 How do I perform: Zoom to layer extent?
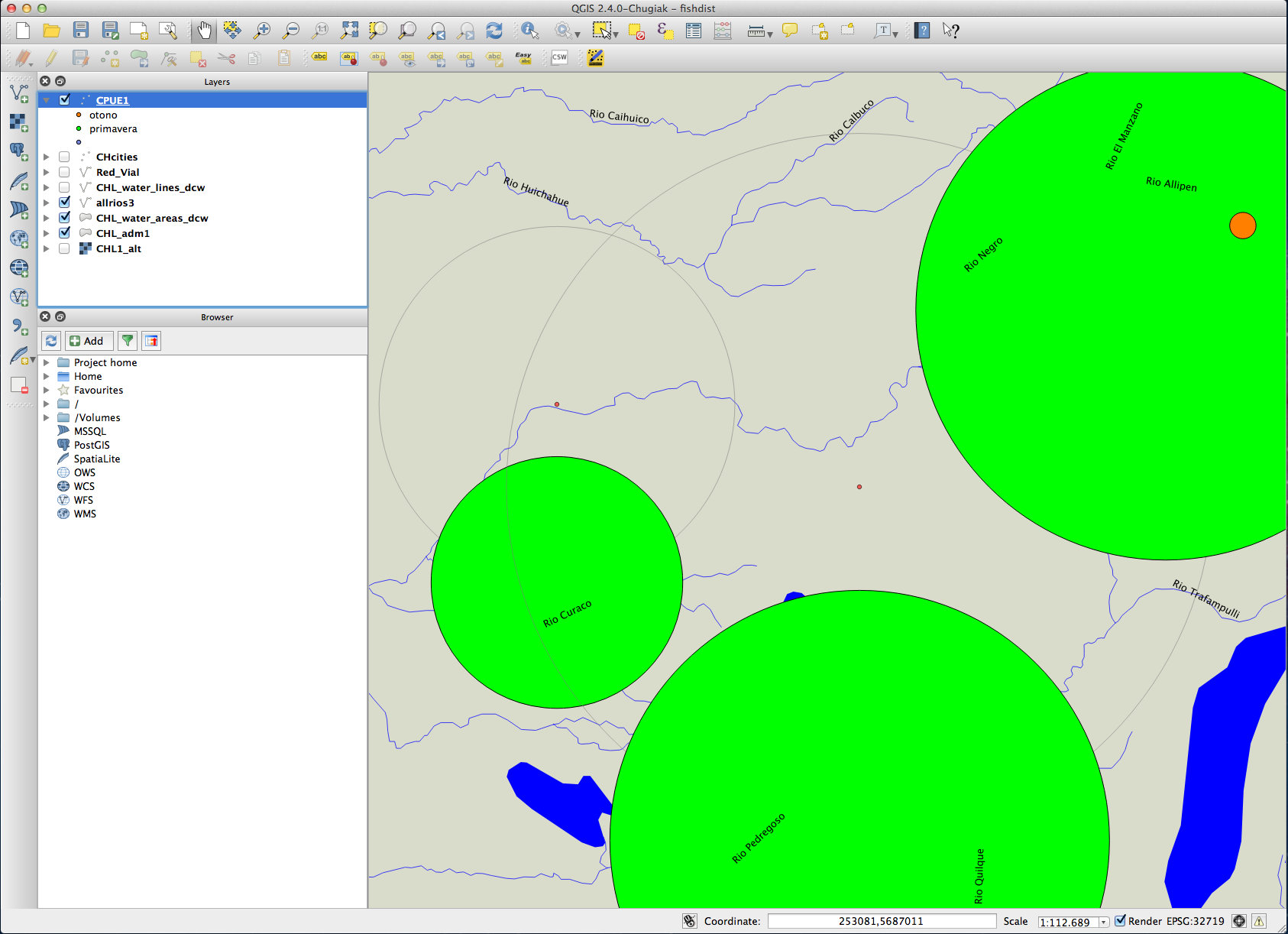pos(407,31)
